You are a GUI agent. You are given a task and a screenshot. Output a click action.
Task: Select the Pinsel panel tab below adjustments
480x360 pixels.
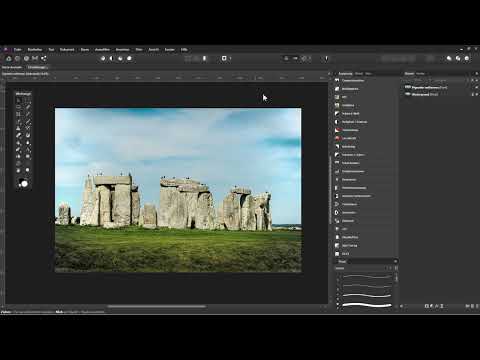point(342,262)
